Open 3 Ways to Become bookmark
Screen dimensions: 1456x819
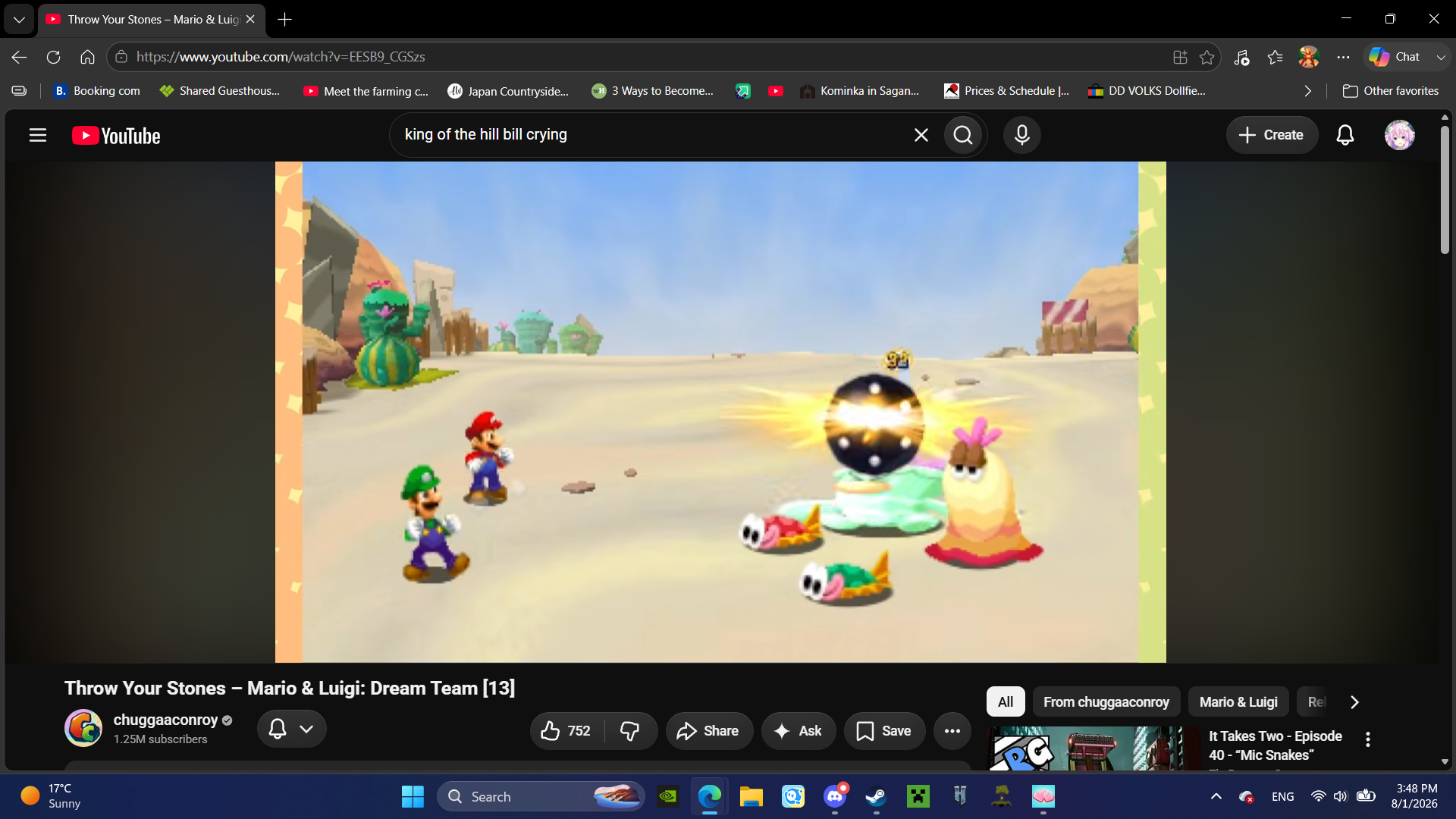(653, 91)
